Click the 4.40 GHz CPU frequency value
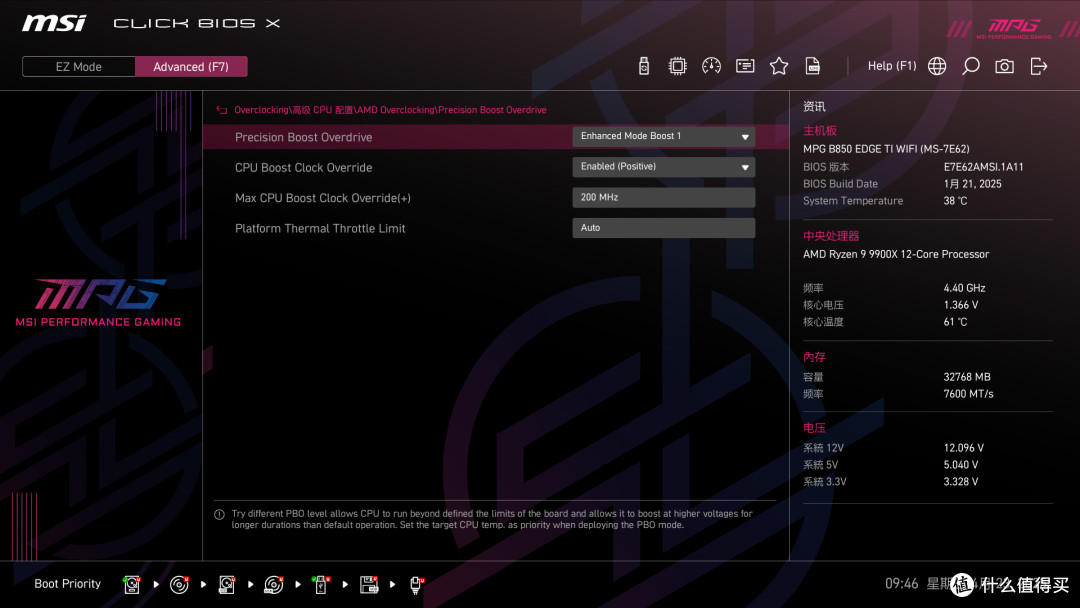 [x=964, y=288]
